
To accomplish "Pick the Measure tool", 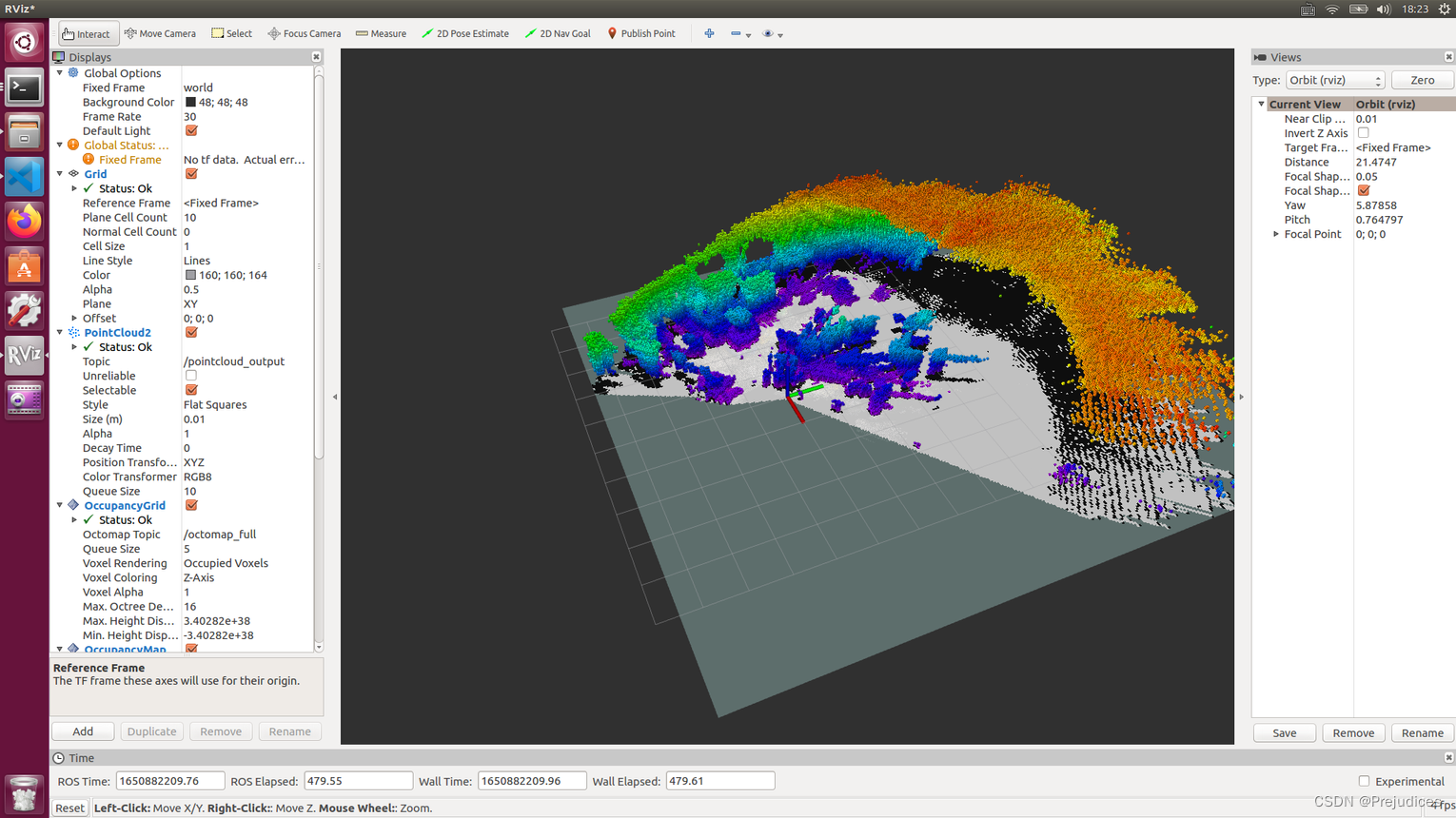I will (381, 33).
